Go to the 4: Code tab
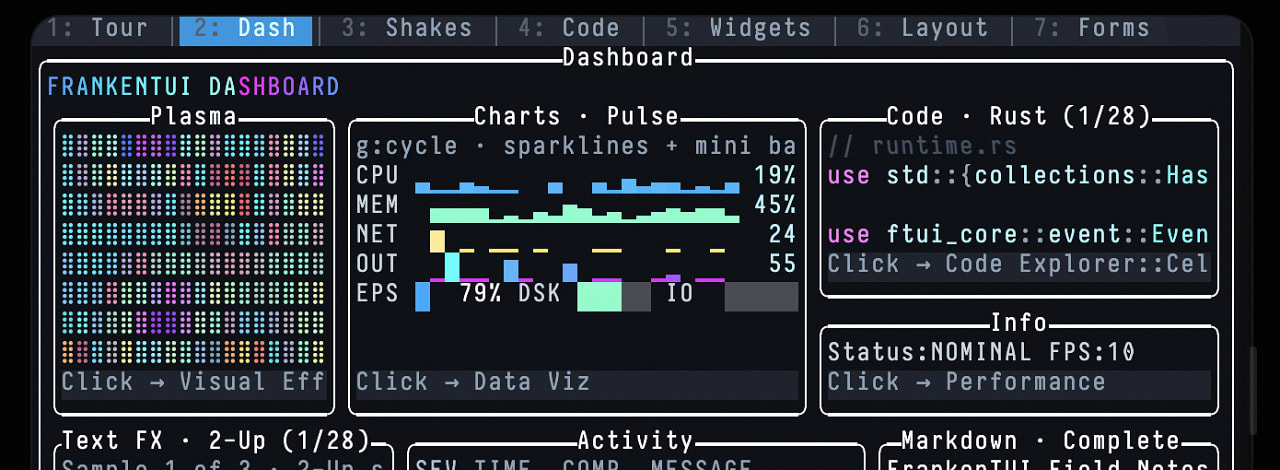This screenshot has height=470, width=1280. 569,29
